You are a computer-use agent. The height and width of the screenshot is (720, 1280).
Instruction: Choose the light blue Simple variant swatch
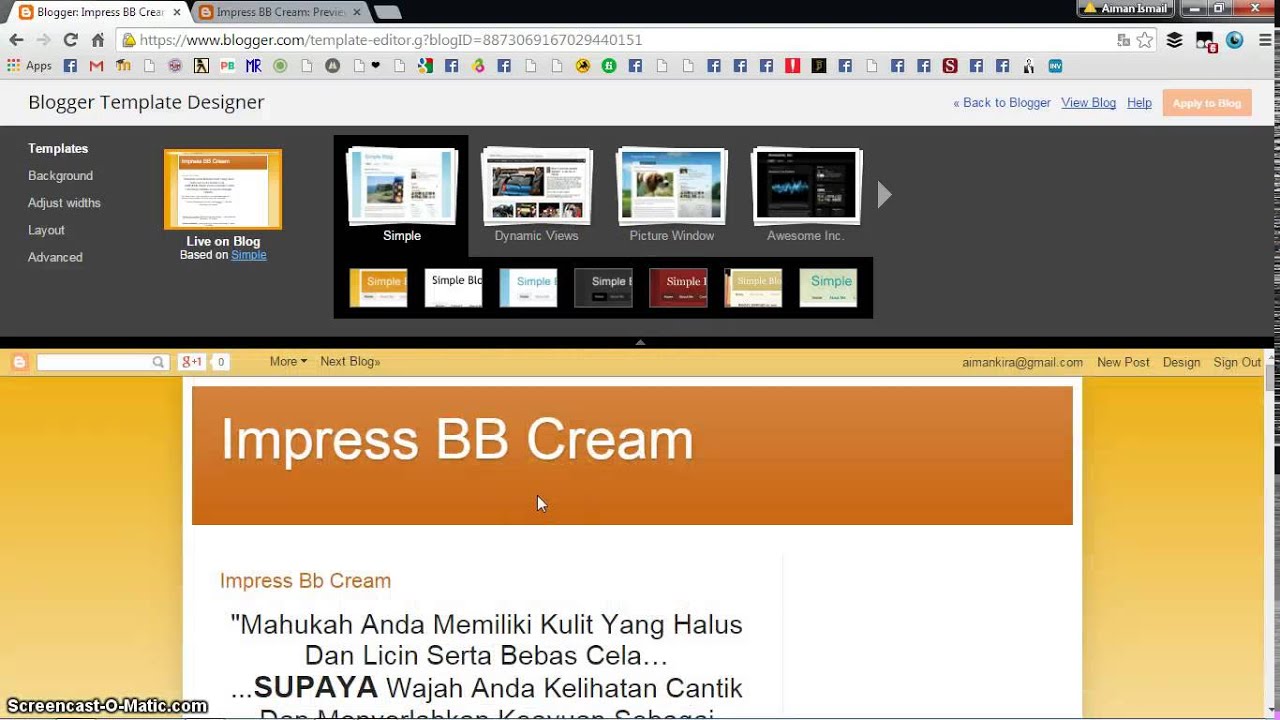click(x=528, y=288)
